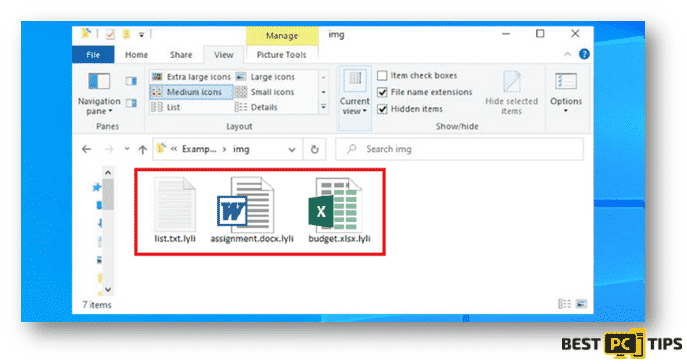Click New folder icon in title bar
Viewport: 687px width, 364px height.
click(126, 34)
